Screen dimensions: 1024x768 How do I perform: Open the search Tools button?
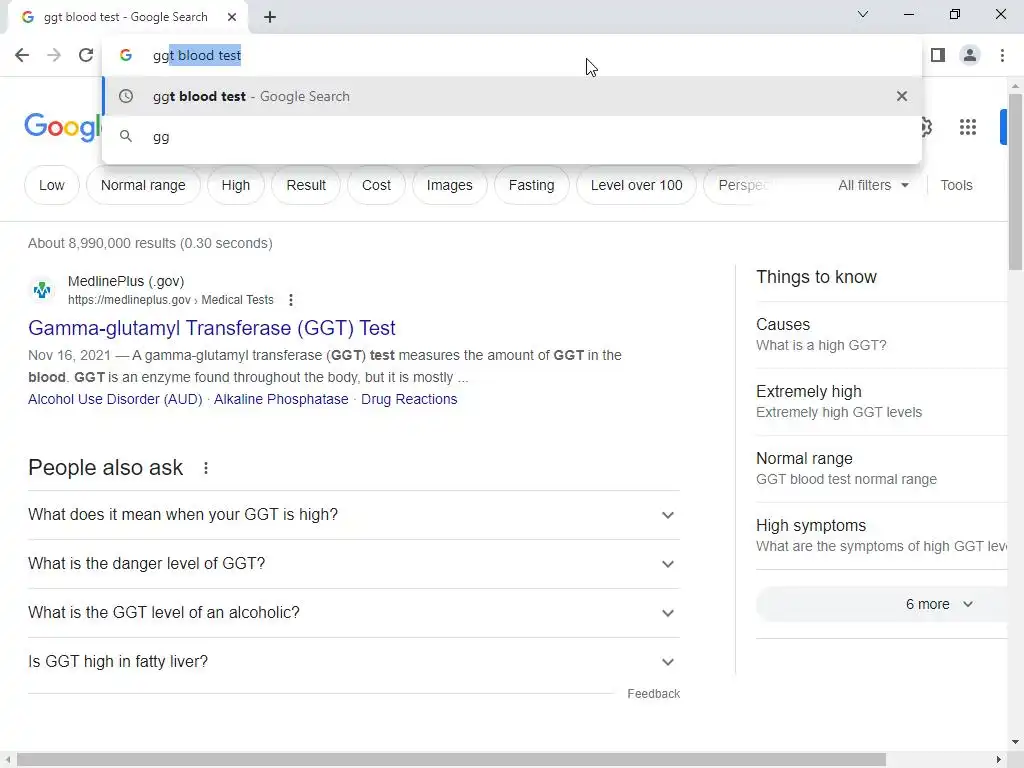click(956, 185)
